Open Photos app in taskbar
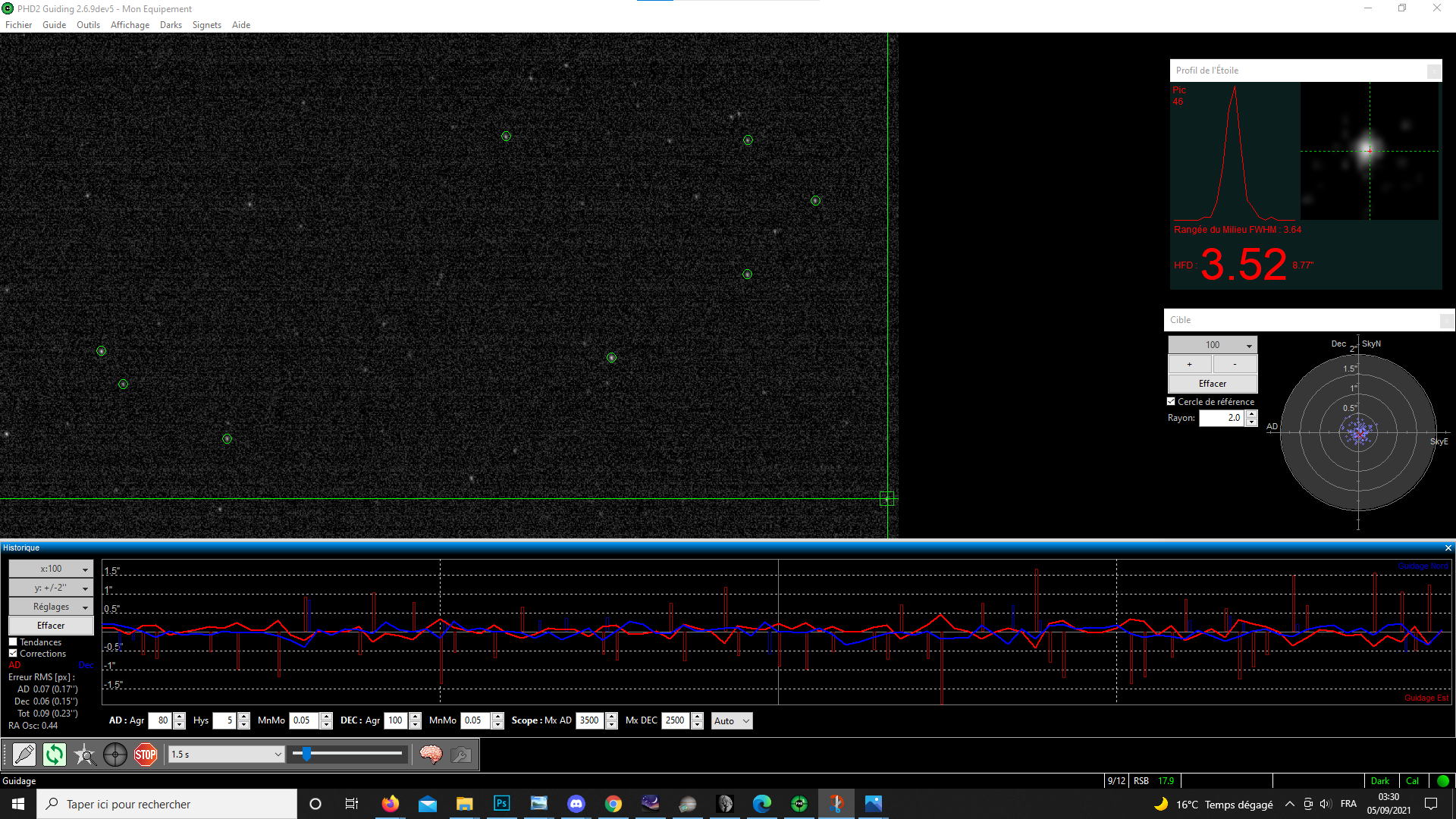Screen dimensions: 1456x819 click(x=874, y=804)
